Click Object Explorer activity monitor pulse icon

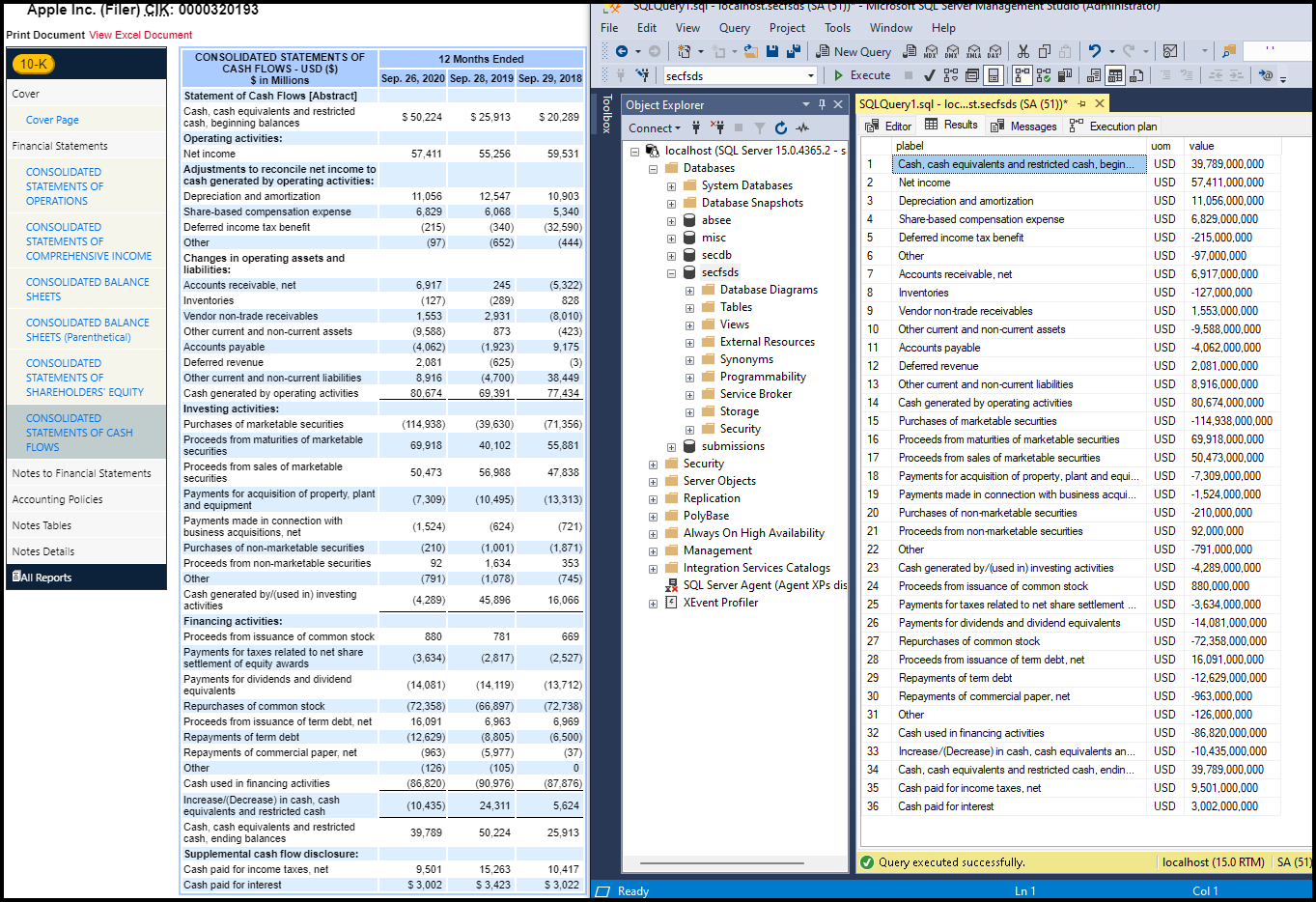coord(802,127)
